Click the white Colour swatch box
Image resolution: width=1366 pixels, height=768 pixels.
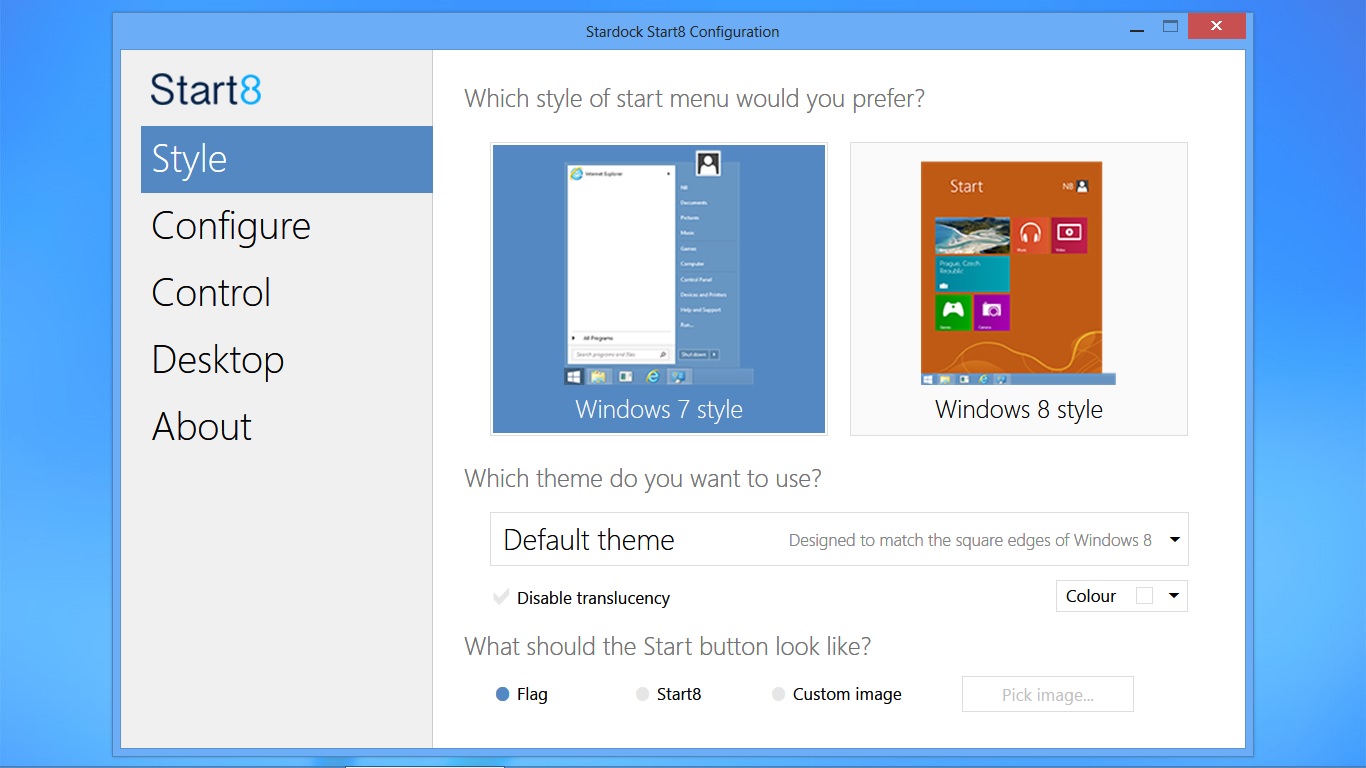[1145, 596]
